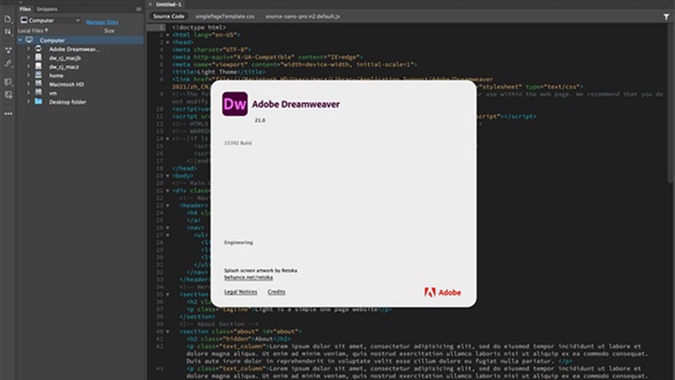Click the Adobe Dreamweaver drive icon in the file tree
The height and width of the screenshot is (380, 675).
point(38,49)
